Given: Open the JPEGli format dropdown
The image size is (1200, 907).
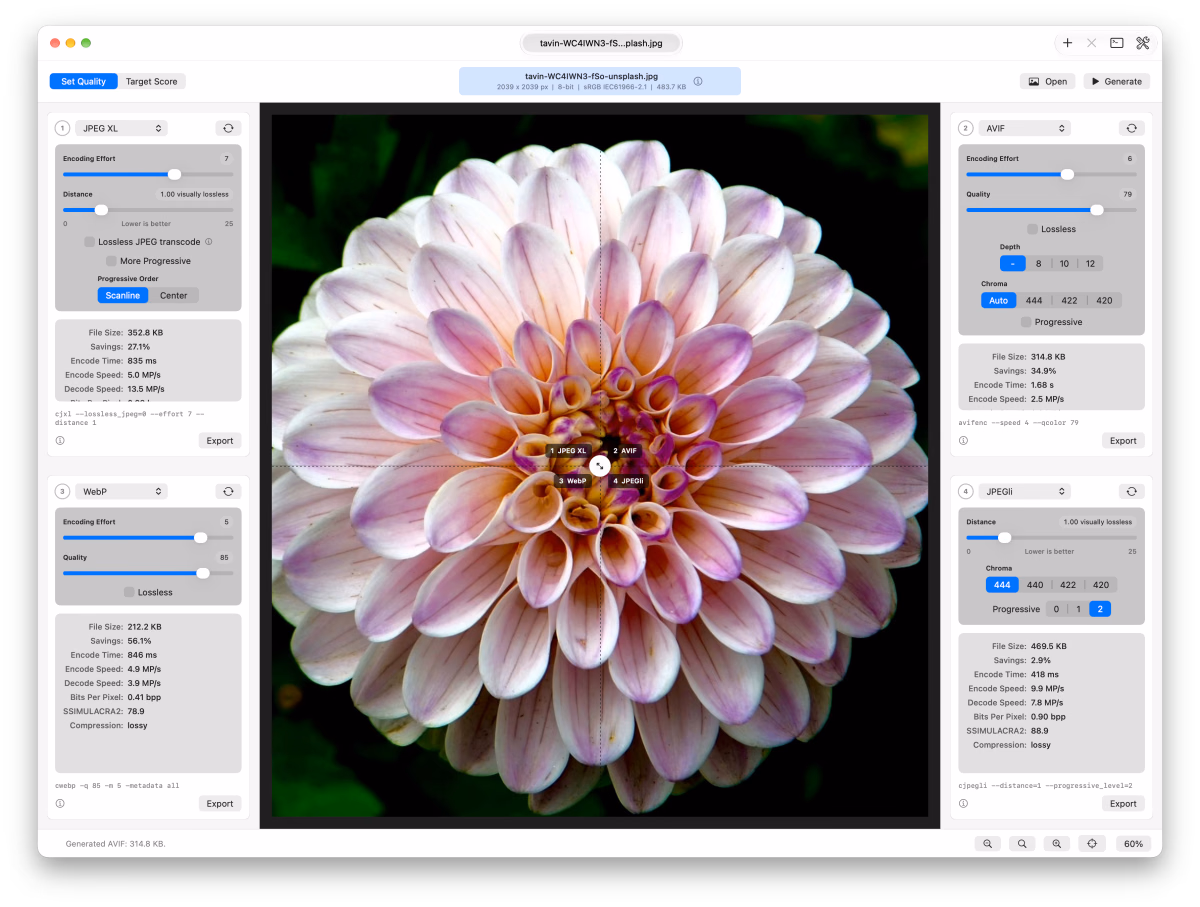Looking at the screenshot, I should (1024, 491).
